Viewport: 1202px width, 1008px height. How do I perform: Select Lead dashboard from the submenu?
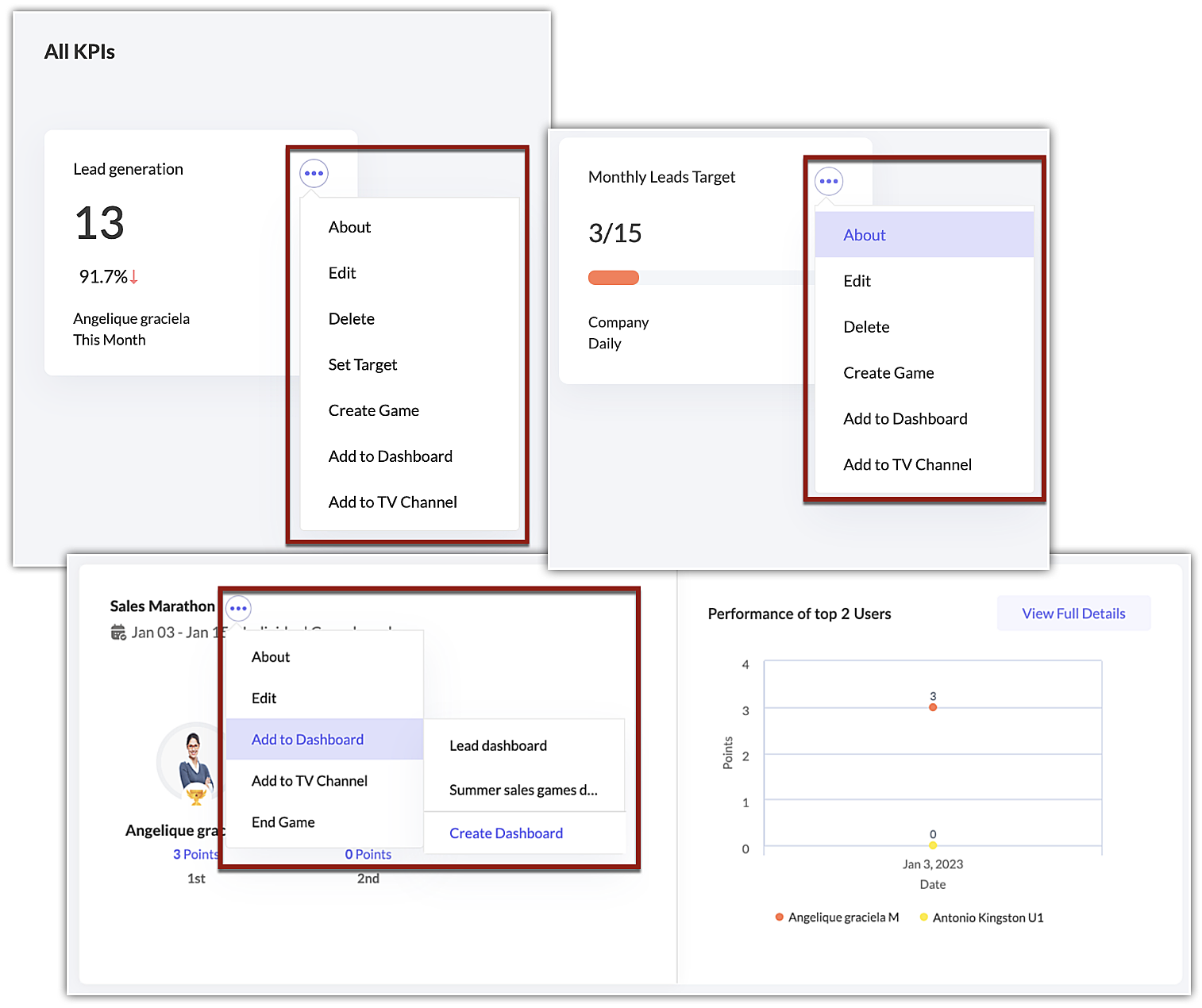tap(498, 746)
